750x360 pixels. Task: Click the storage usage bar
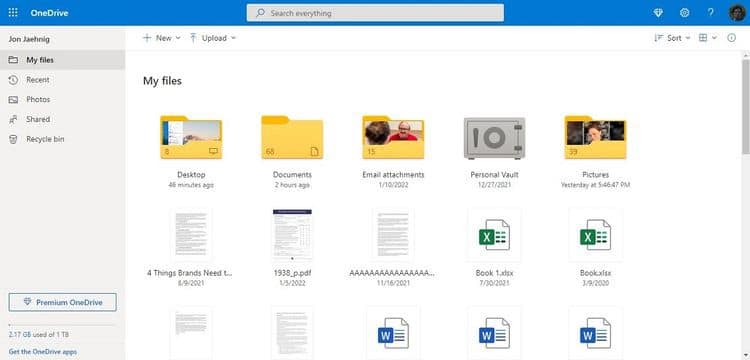coord(62,325)
